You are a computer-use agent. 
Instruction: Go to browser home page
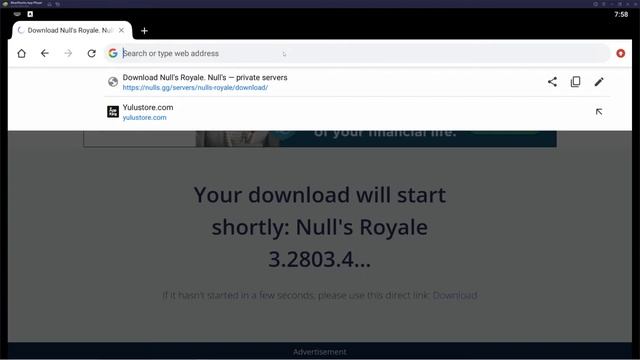pyautogui.click(x=21, y=53)
